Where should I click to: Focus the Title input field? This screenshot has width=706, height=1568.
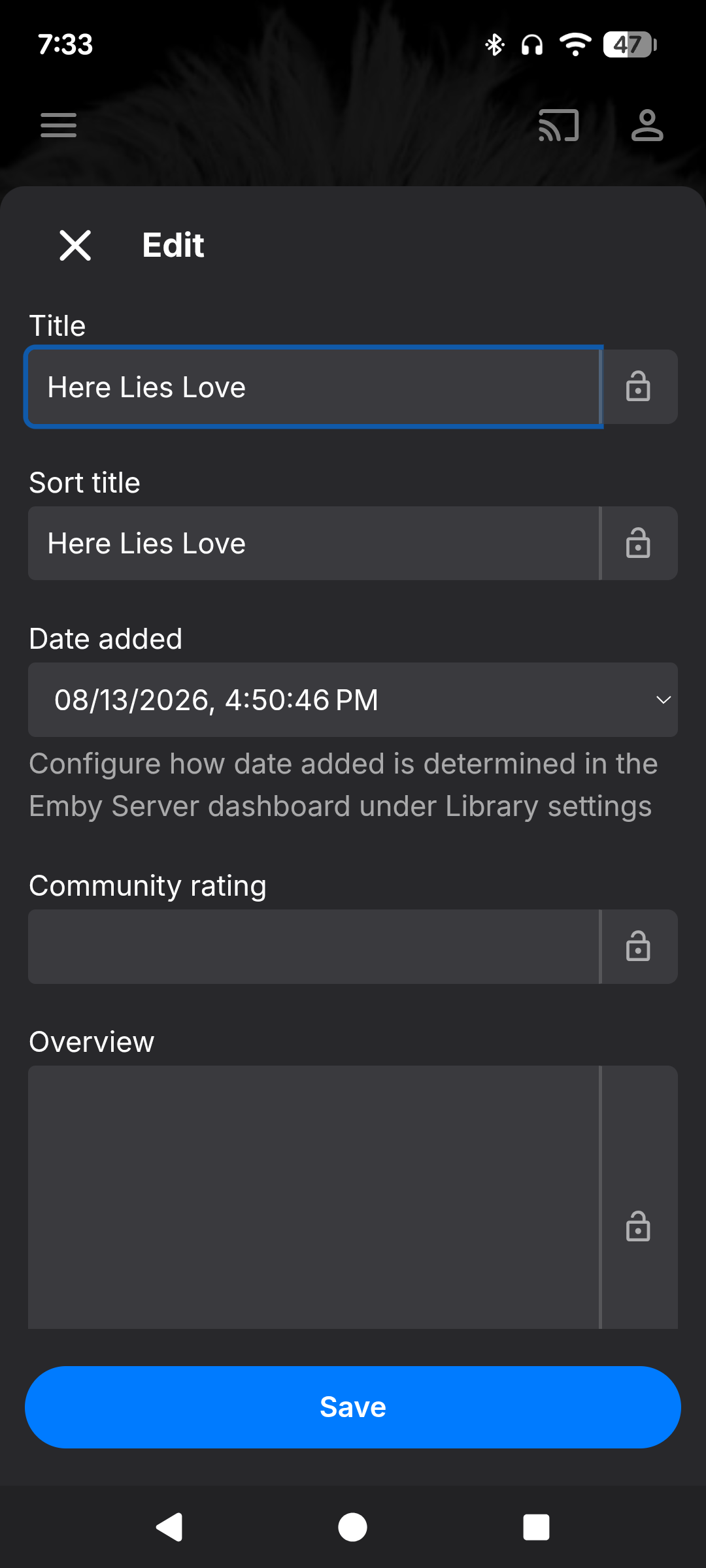point(314,387)
